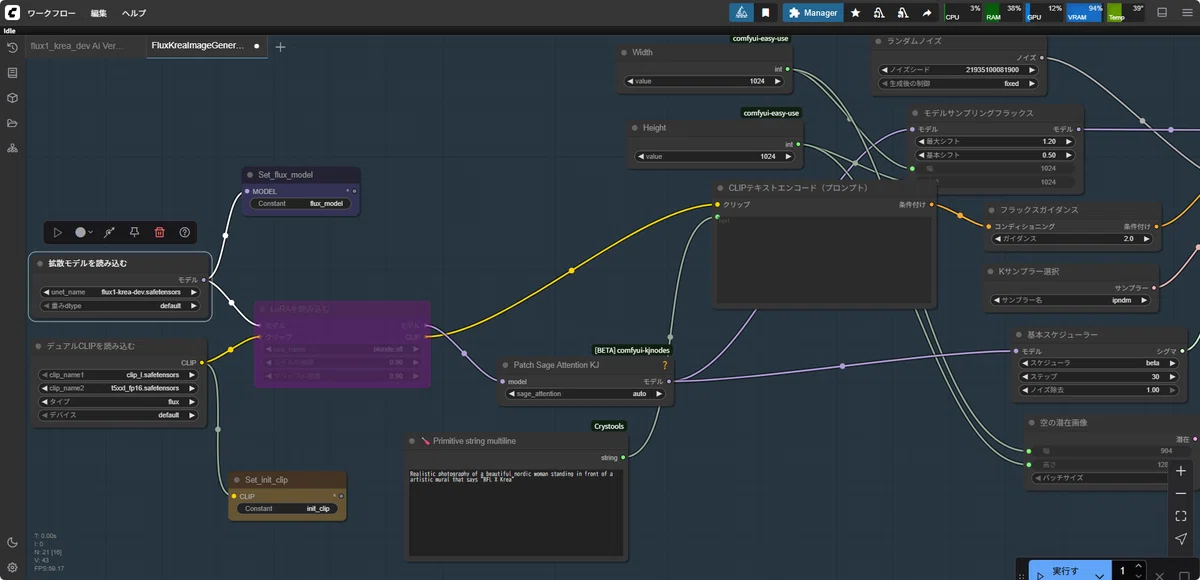
Task: Open the model library cube icon
Action: (12, 98)
